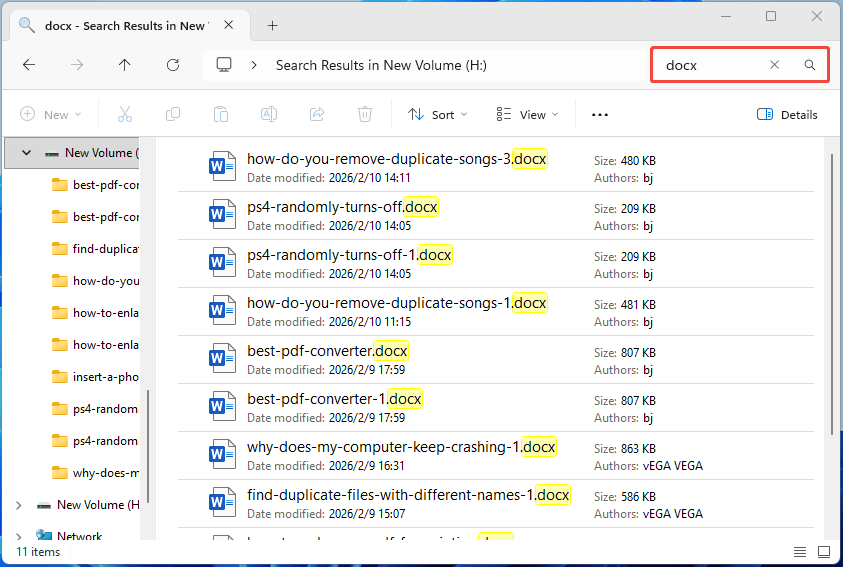Switch to large thumbnails view in status bar
The width and height of the screenshot is (843, 567).
824,552
